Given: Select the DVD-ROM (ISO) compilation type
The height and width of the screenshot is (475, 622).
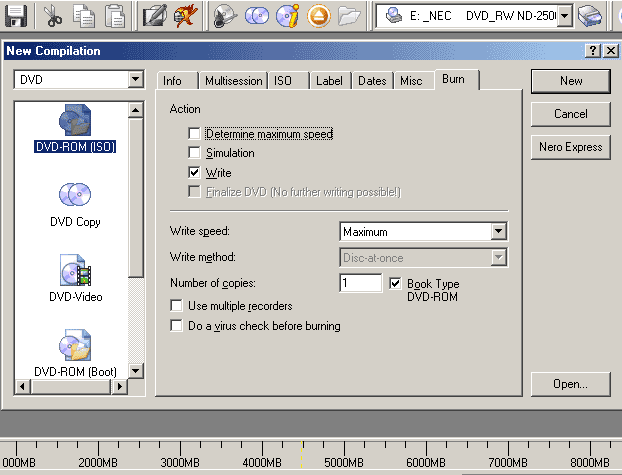Looking at the screenshot, I should (x=75, y=129).
